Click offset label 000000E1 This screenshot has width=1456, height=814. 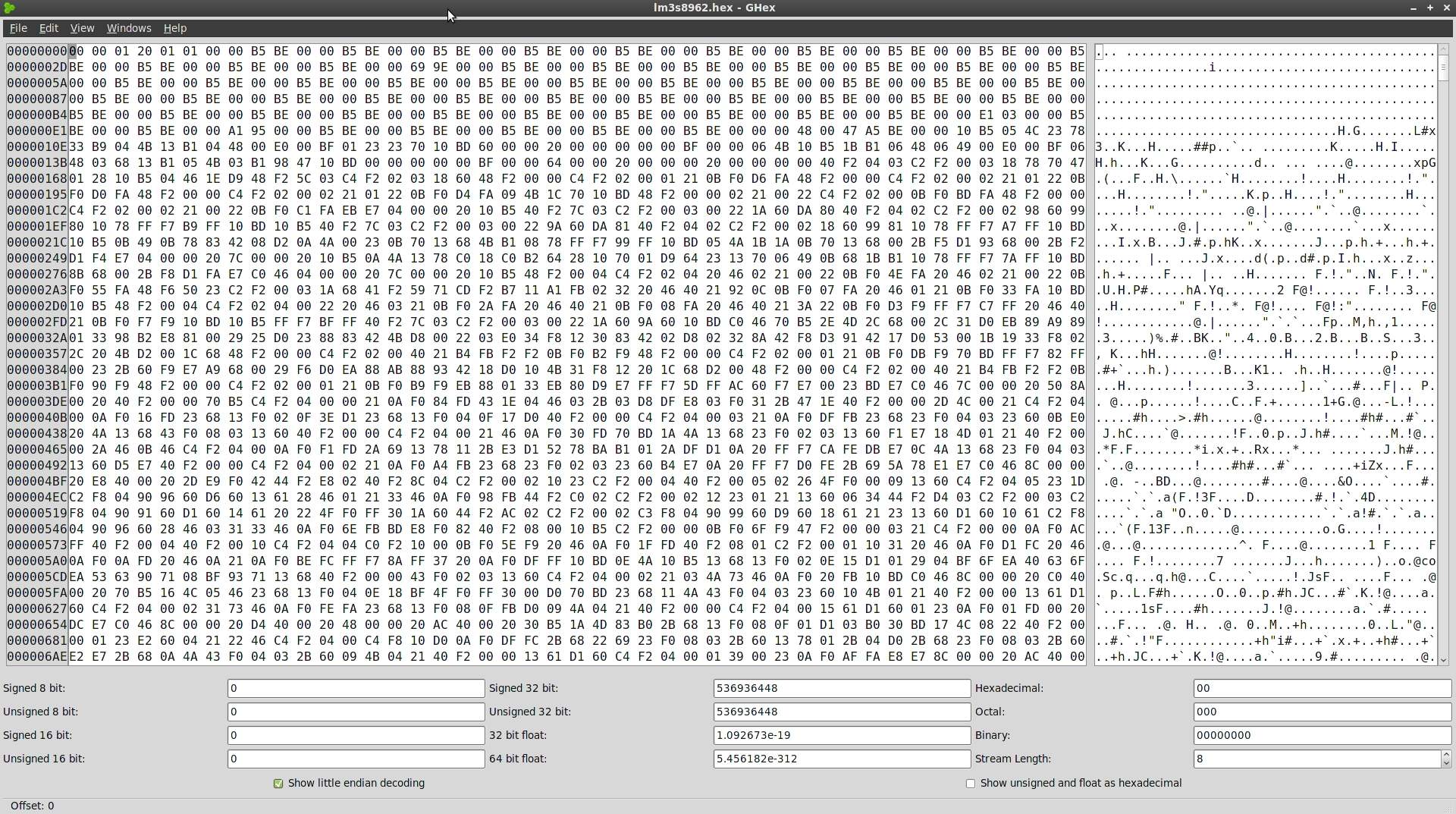pyautogui.click(x=37, y=130)
